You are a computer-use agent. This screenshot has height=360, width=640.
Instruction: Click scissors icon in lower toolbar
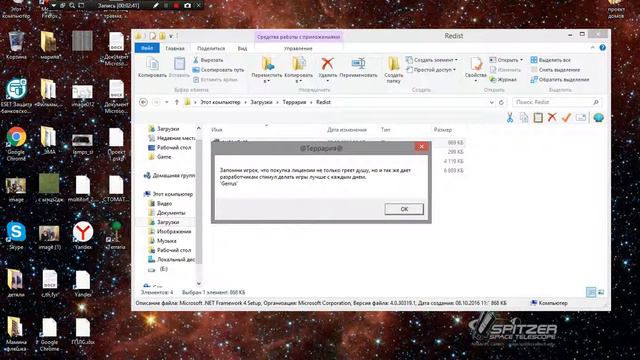510,118
